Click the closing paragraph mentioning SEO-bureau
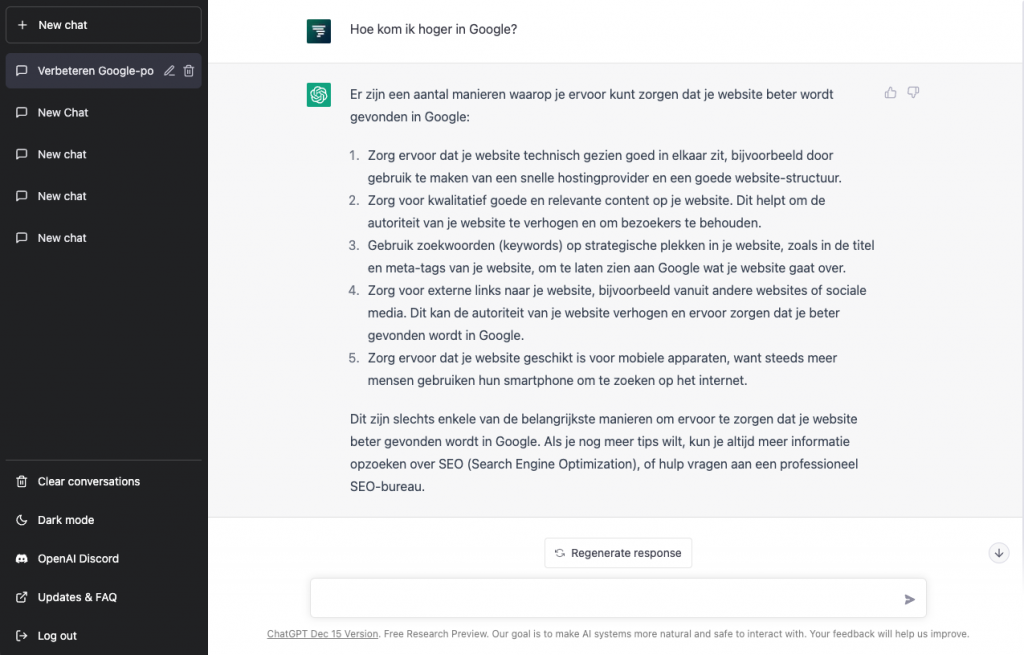 604,453
